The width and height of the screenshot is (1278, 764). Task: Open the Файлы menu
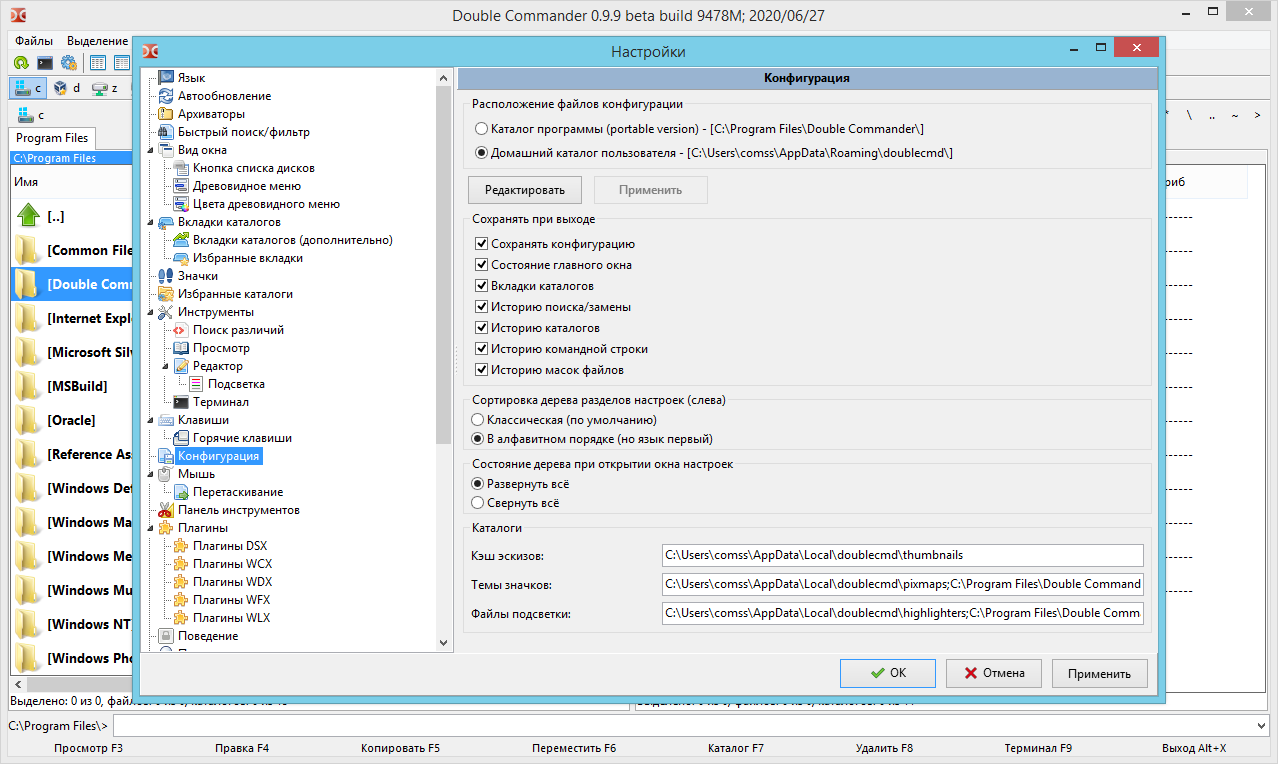coord(34,41)
